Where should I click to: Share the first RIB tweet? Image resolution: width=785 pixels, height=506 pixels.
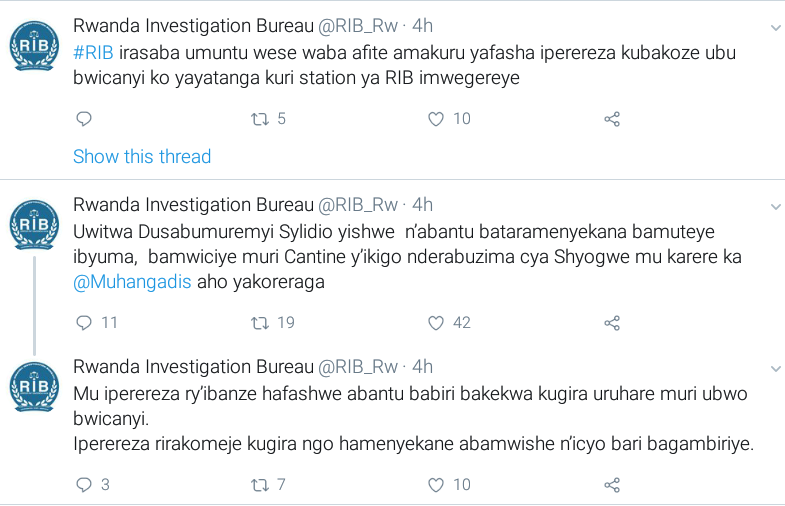(612, 119)
